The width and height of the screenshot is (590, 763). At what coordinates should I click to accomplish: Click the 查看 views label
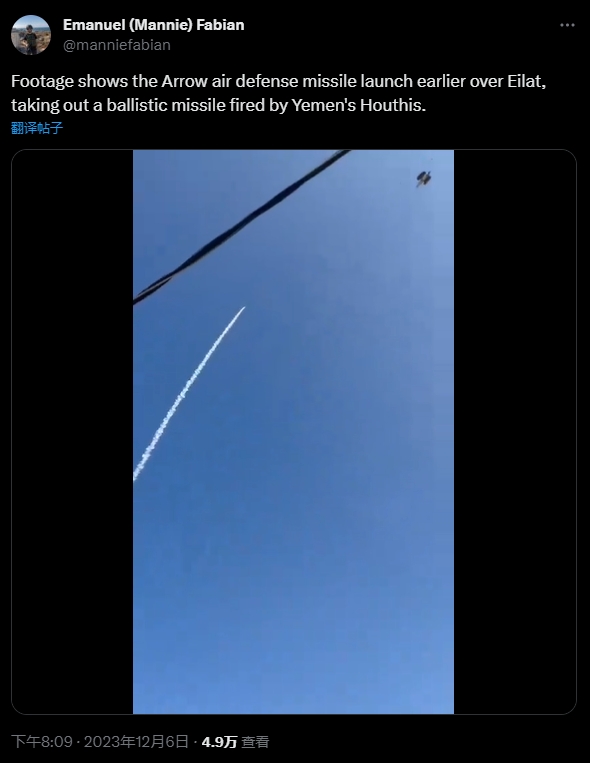pyautogui.click(x=255, y=742)
